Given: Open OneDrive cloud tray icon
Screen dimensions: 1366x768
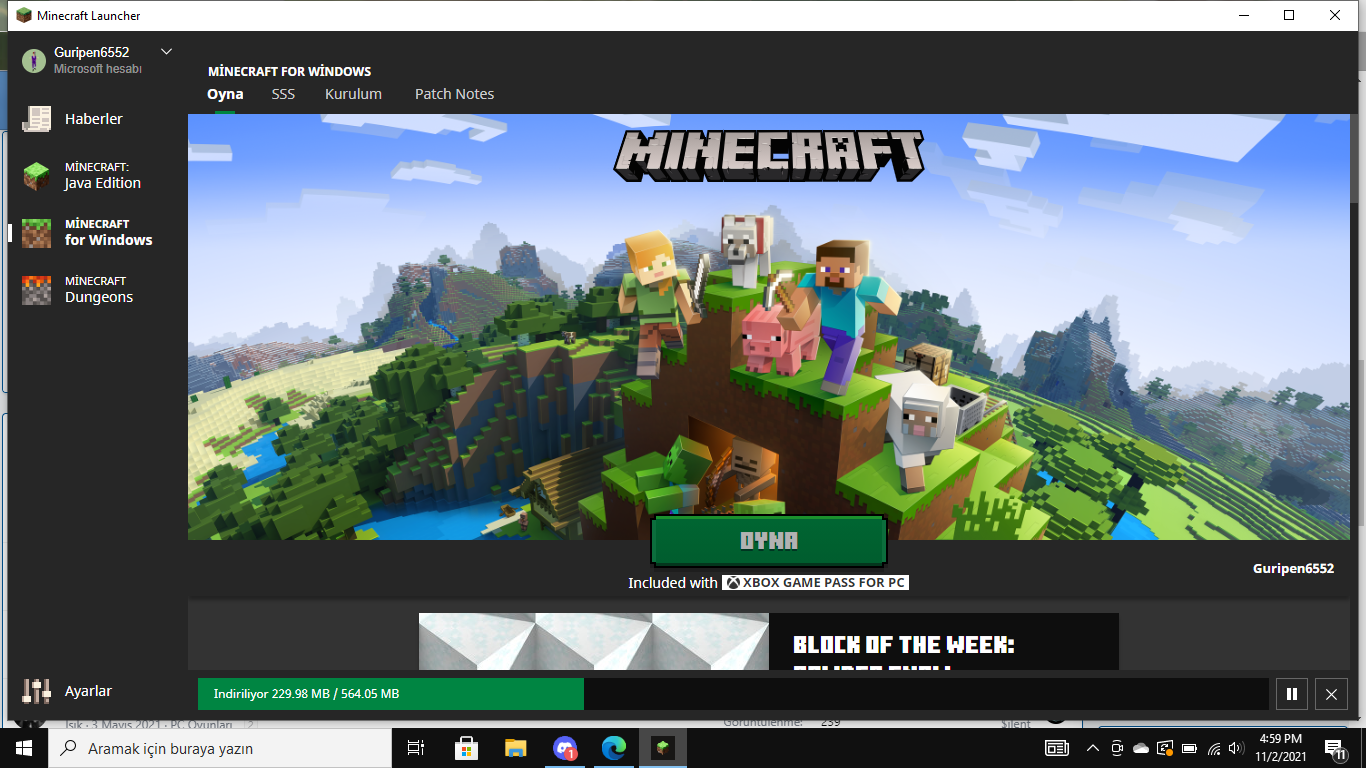Looking at the screenshot, I should tap(1141, 748).
